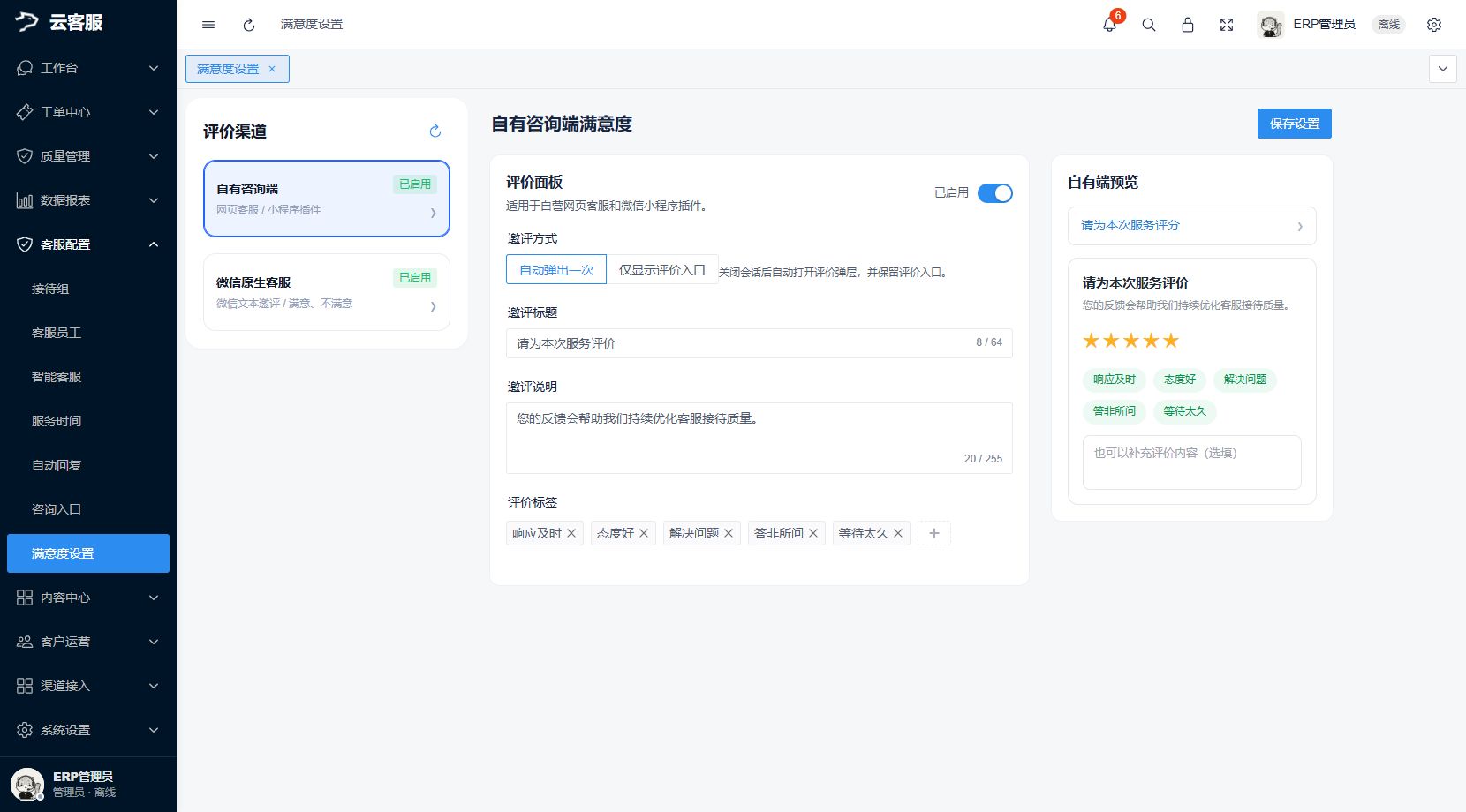
Task: Click the lock screen icon
Action: [x=1188, y=25]
